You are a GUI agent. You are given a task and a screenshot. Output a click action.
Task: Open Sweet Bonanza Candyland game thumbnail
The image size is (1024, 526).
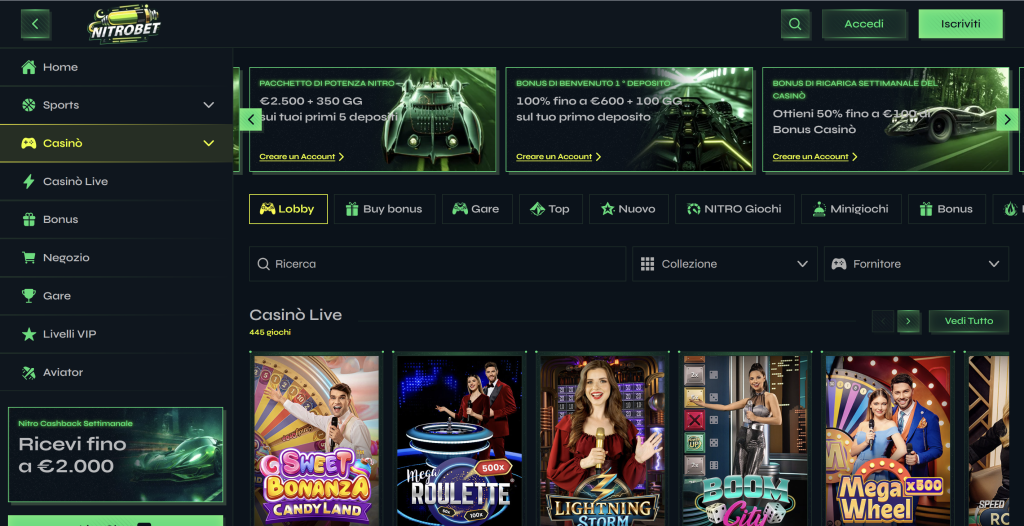tap(317, 440)
